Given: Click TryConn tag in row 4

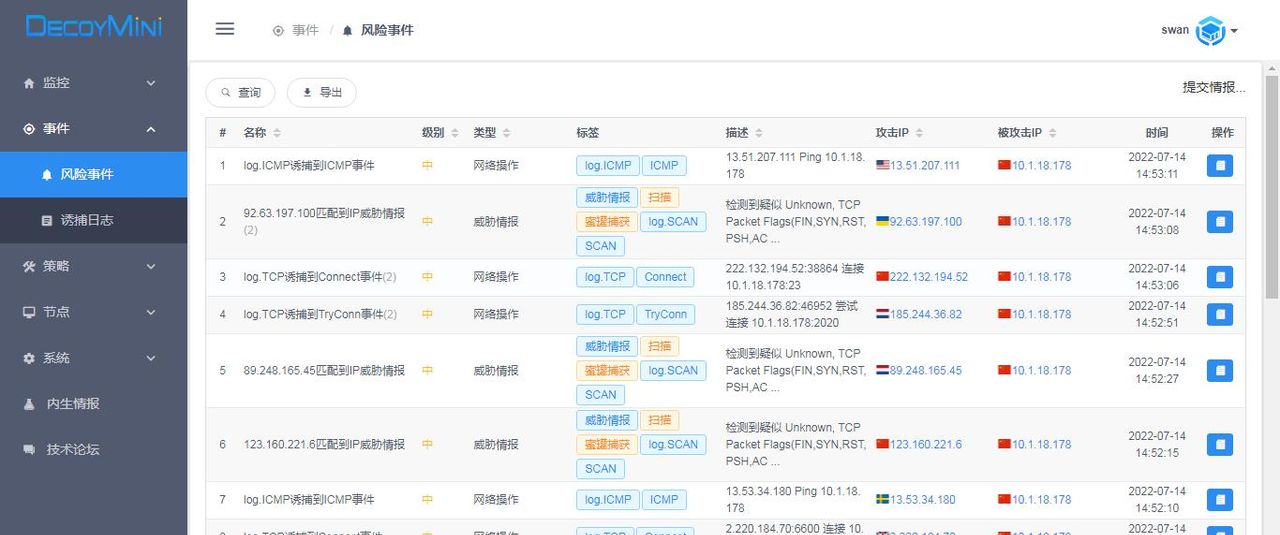Looking at the screenshot, I should pos(666,314).
